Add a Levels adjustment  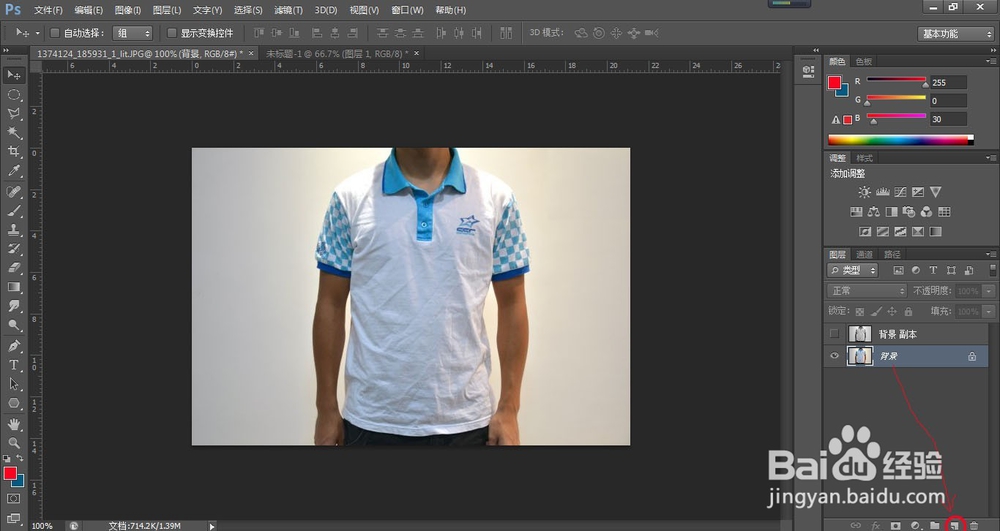tap(883, 192)
